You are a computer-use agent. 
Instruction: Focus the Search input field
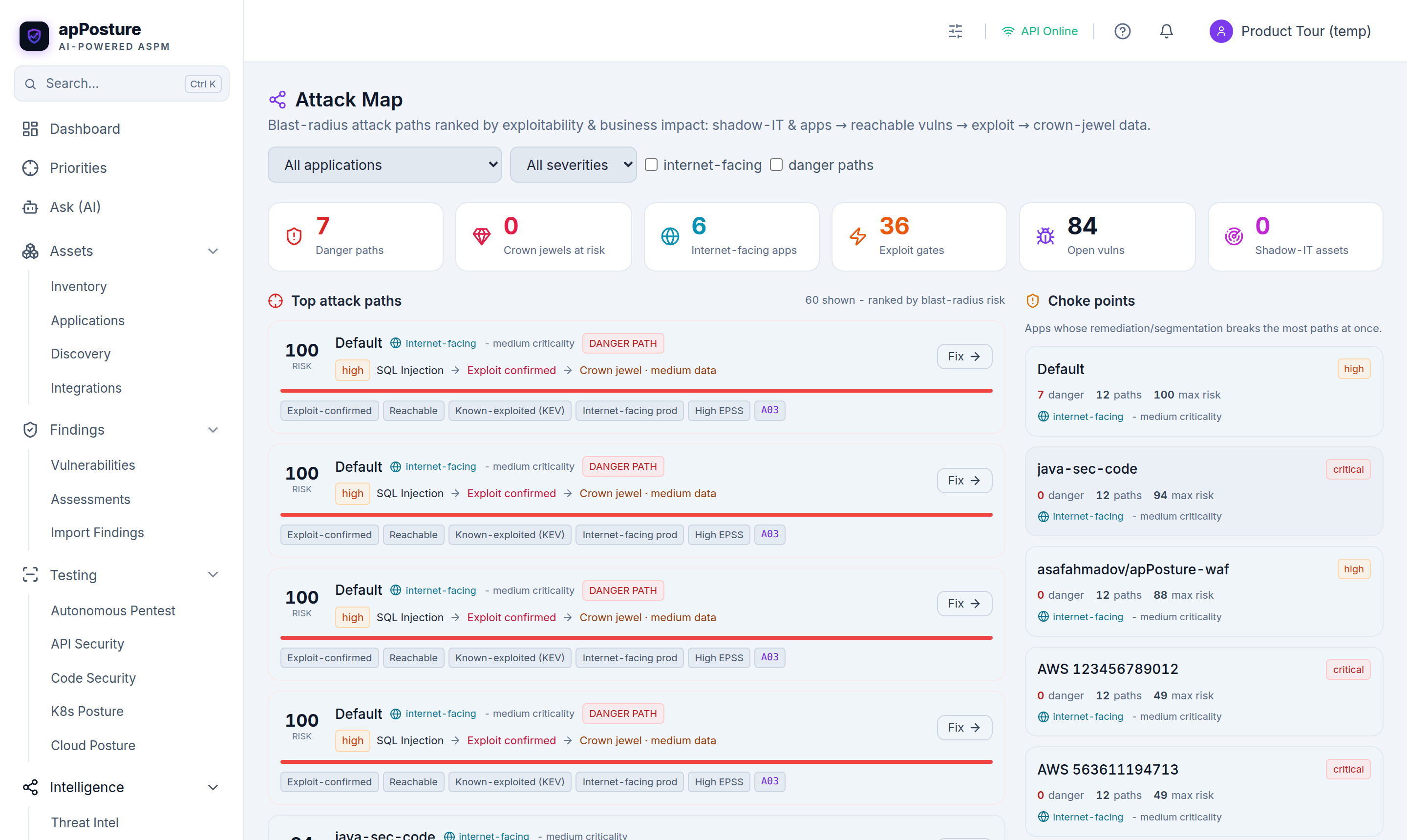pos(122,84)
